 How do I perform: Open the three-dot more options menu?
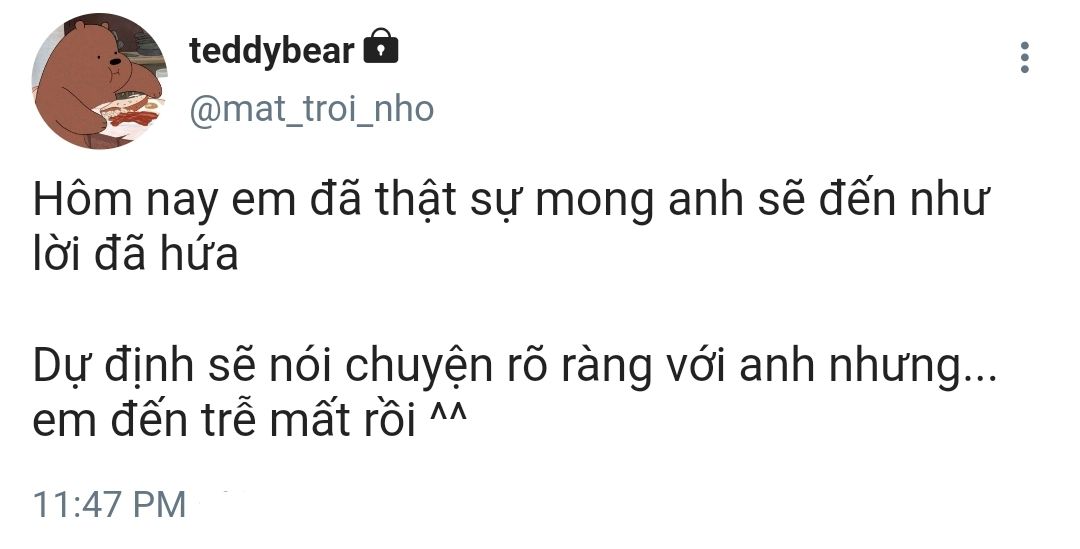(x=1025, y=58)
